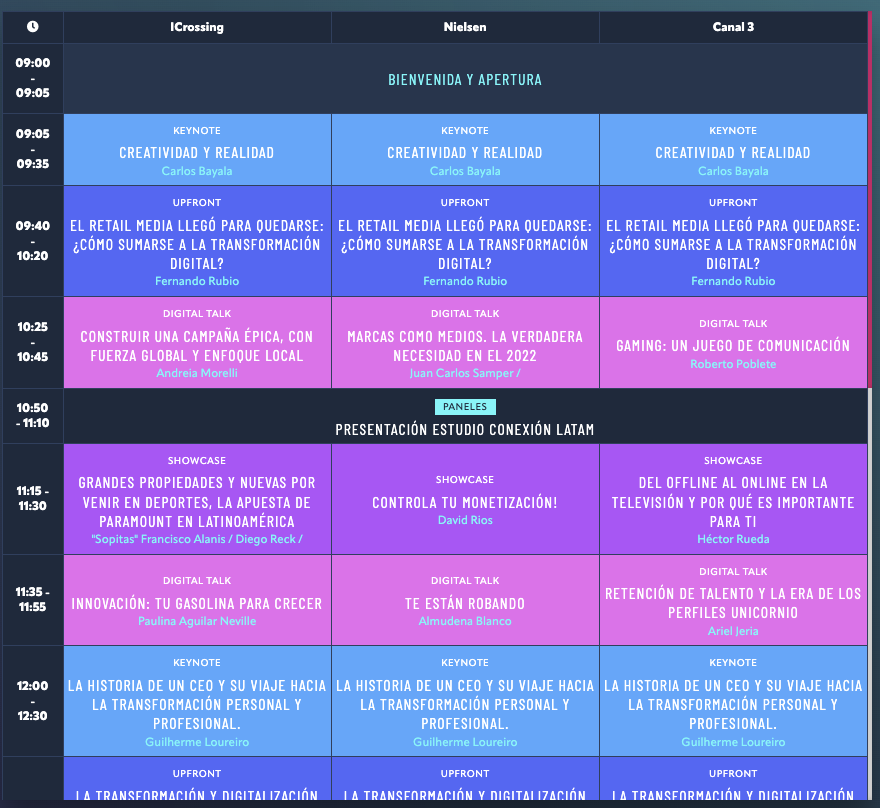
Task: Open Del Offline al Online showcase
Action: click(733, 499)
